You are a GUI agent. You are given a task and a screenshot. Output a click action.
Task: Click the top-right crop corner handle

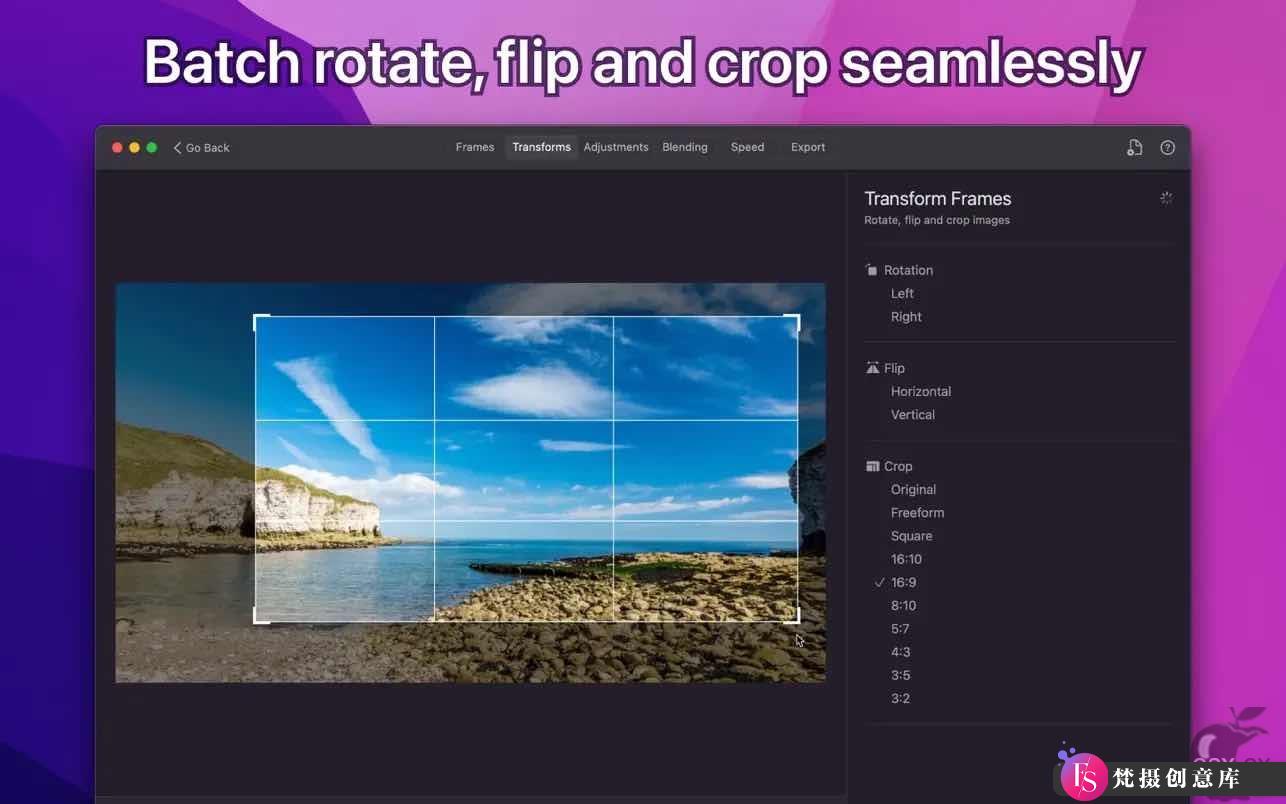pos(793,321)
